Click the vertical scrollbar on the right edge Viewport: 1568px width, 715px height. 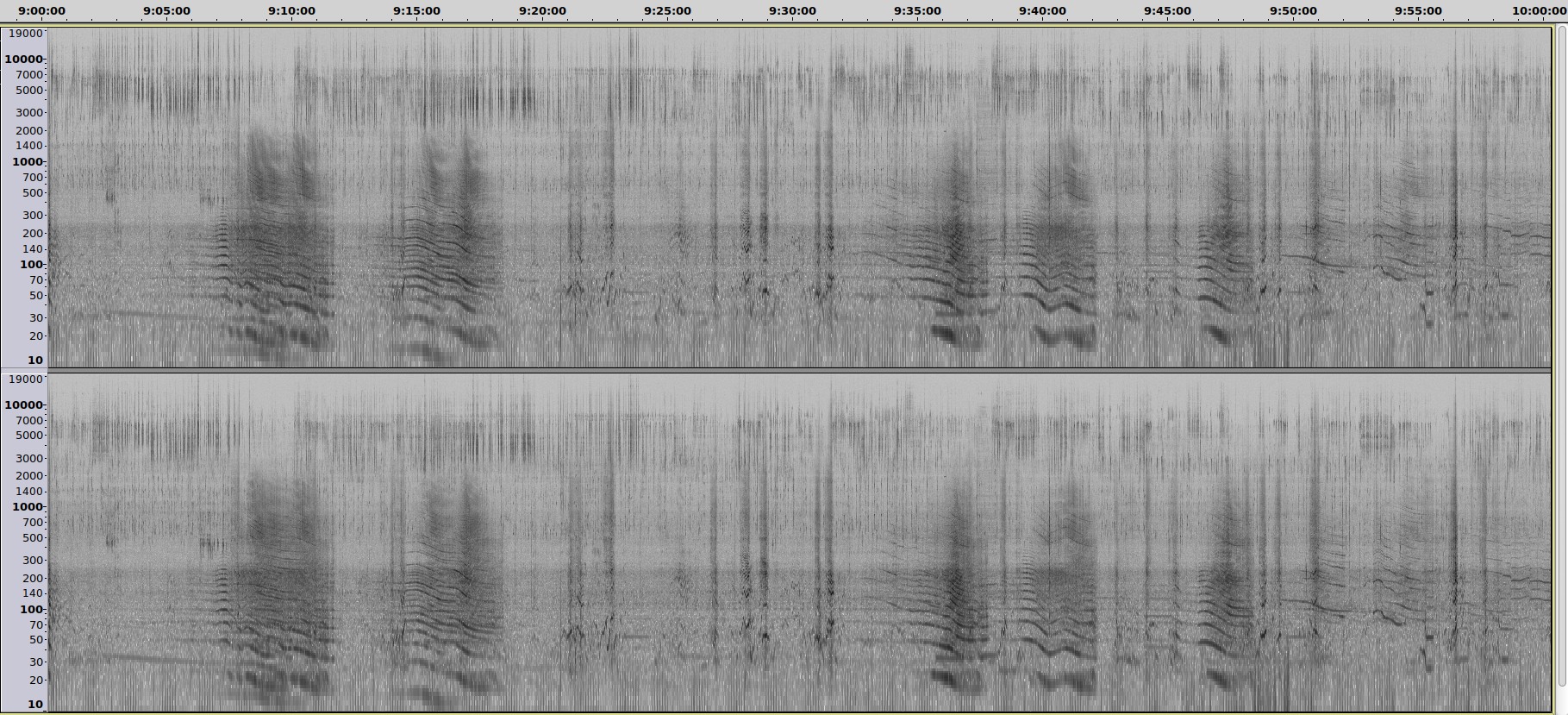(1561, 345)
